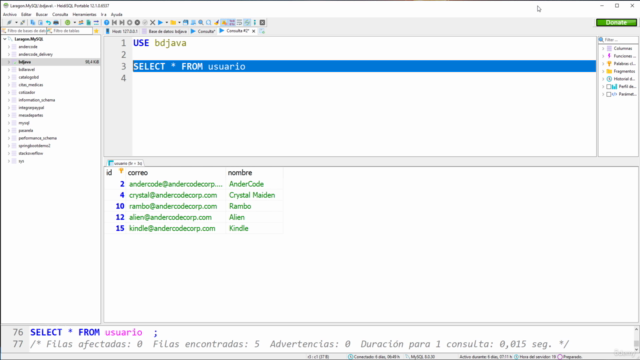Image resolution: width=640 pixels, height=360 pixels.
Task: Sort by the nombre column header
Action: point(254,173)
